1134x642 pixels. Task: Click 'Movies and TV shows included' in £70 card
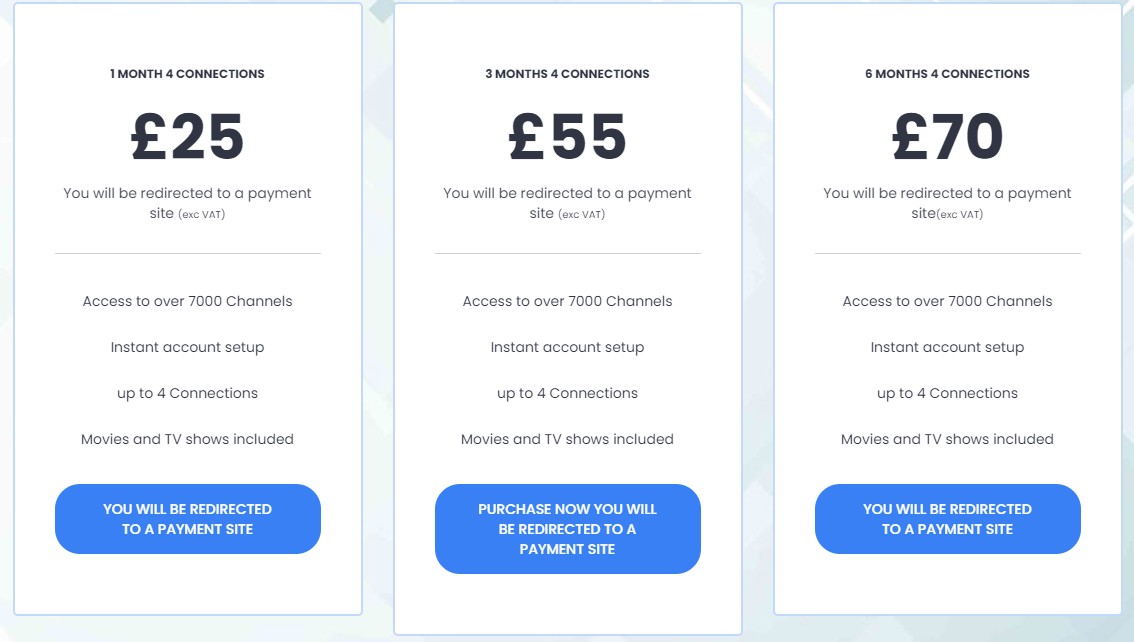coord(947,440)
